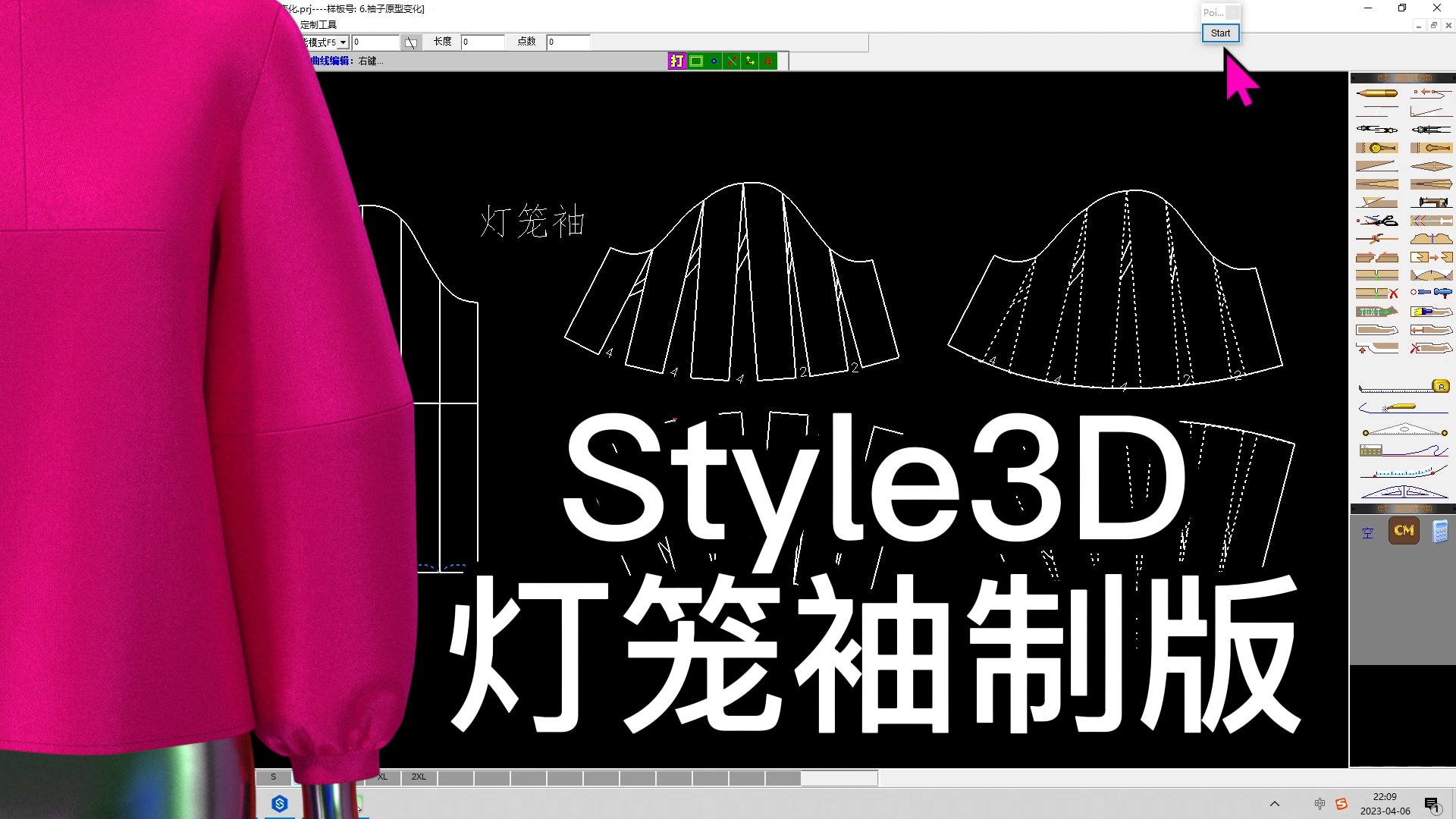
Task: Select the 2XL size tab
Action: pyautogui.click(x=419, y=777)
